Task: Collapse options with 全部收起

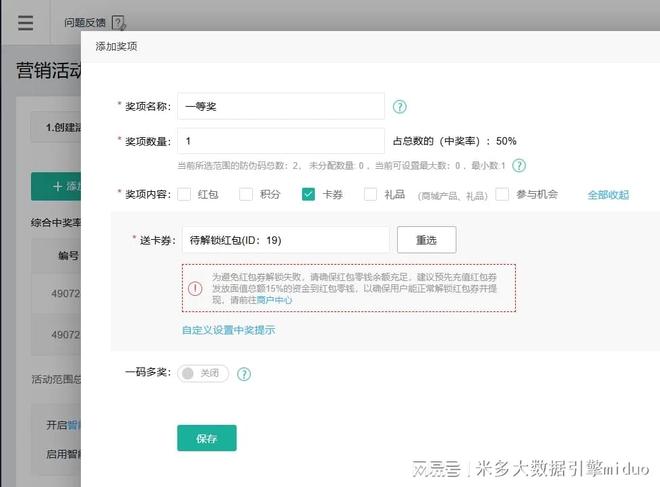Action: (608, 195)
